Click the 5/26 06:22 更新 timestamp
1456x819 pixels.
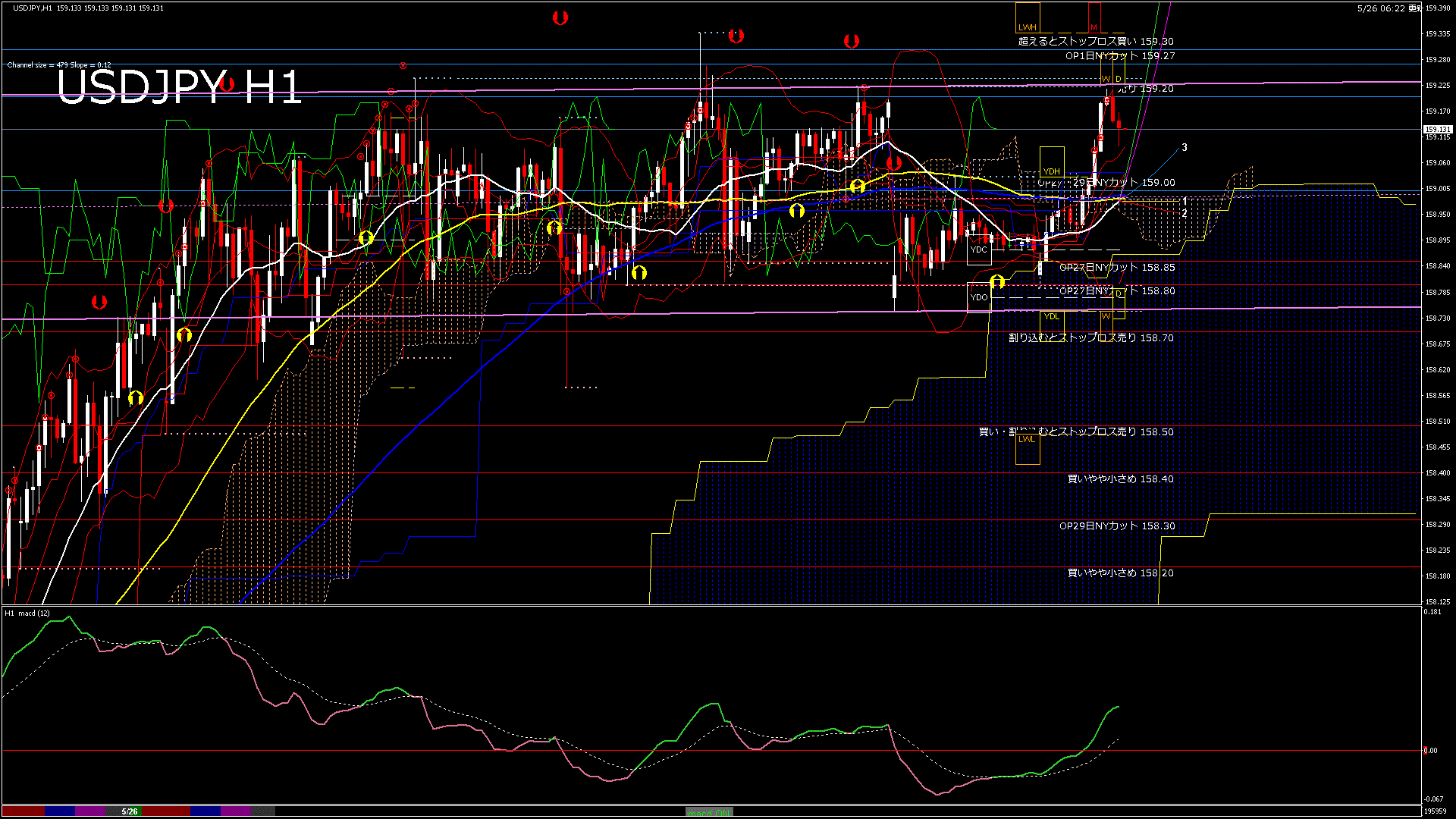1390,8
